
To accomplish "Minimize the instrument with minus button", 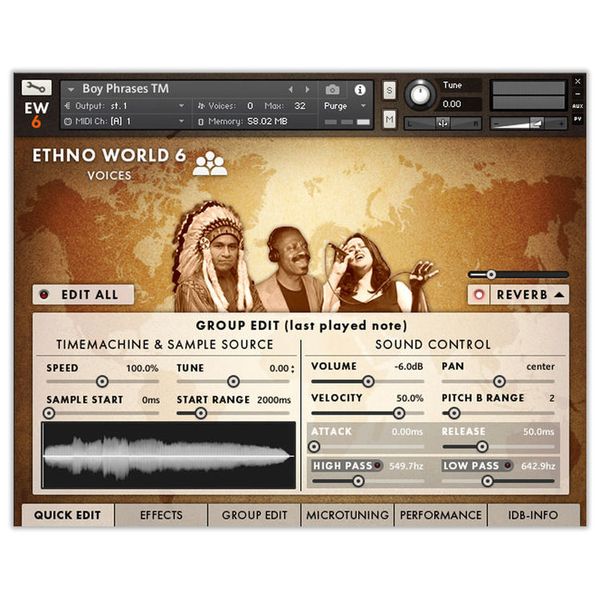I will coord(578,94).
